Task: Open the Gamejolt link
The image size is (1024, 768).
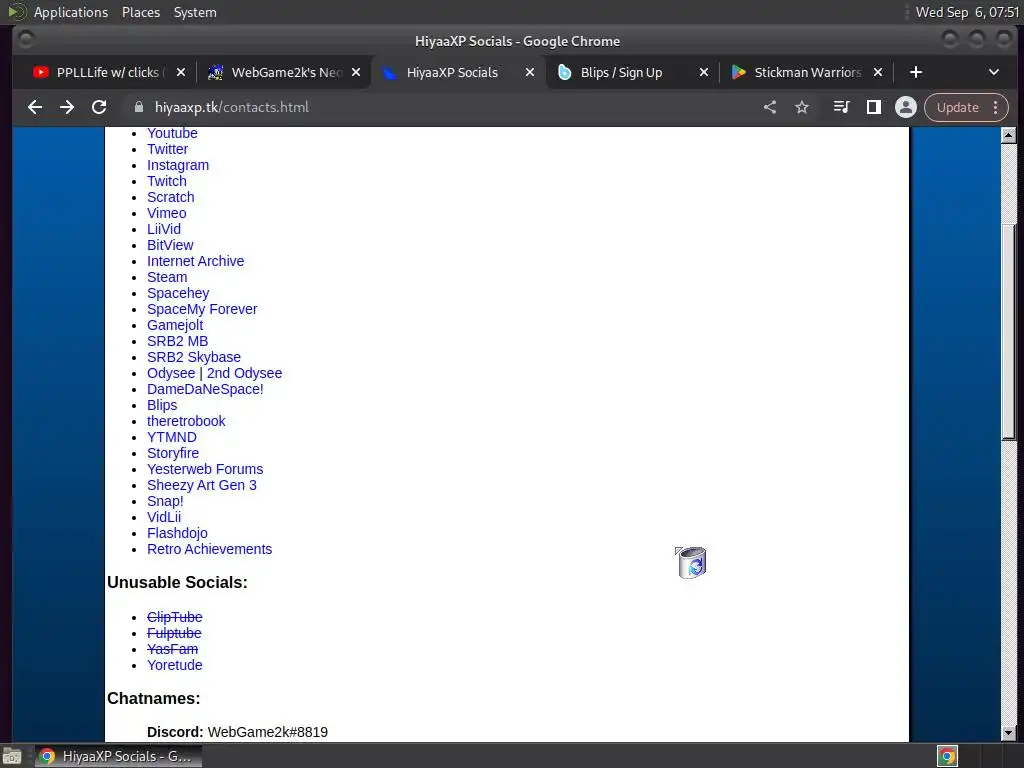Action: coord(175,325)
